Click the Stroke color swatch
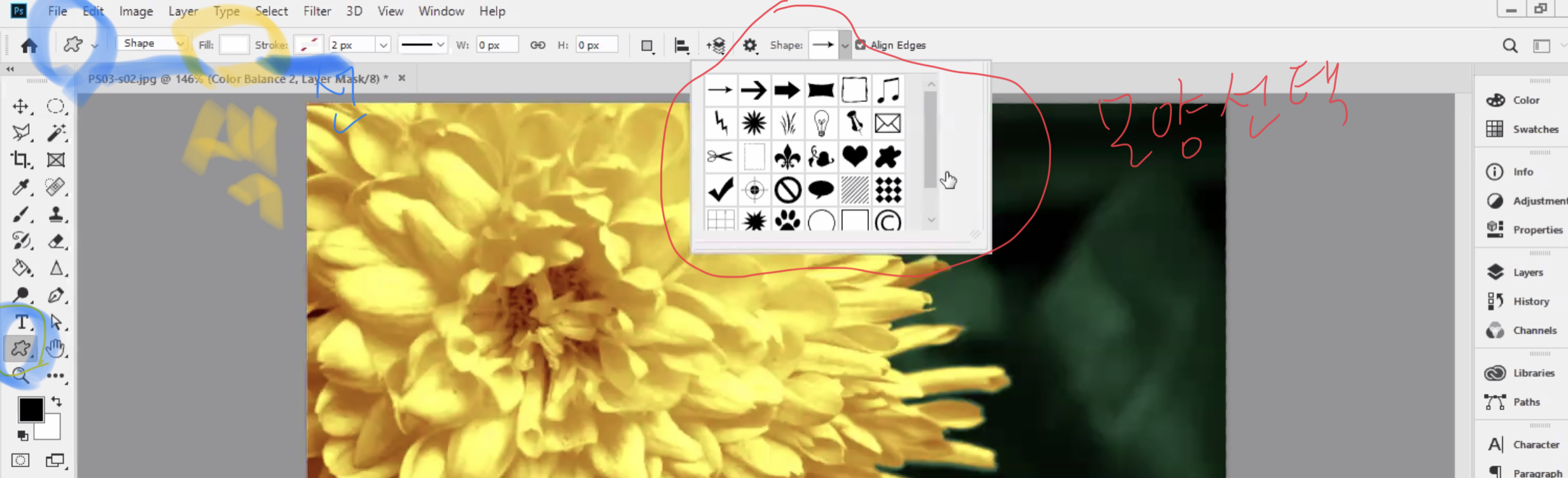Screen dimensions: 1568x478 tap(309, 44)
